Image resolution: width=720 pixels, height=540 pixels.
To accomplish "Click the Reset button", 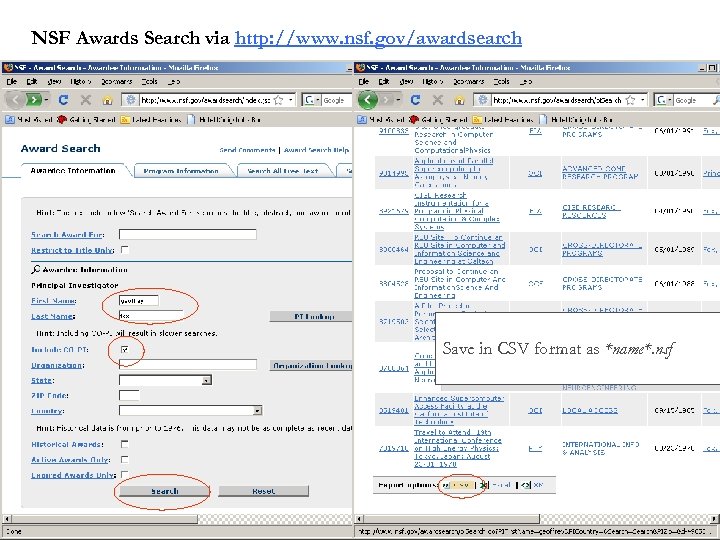I will [x=264, y=491].
